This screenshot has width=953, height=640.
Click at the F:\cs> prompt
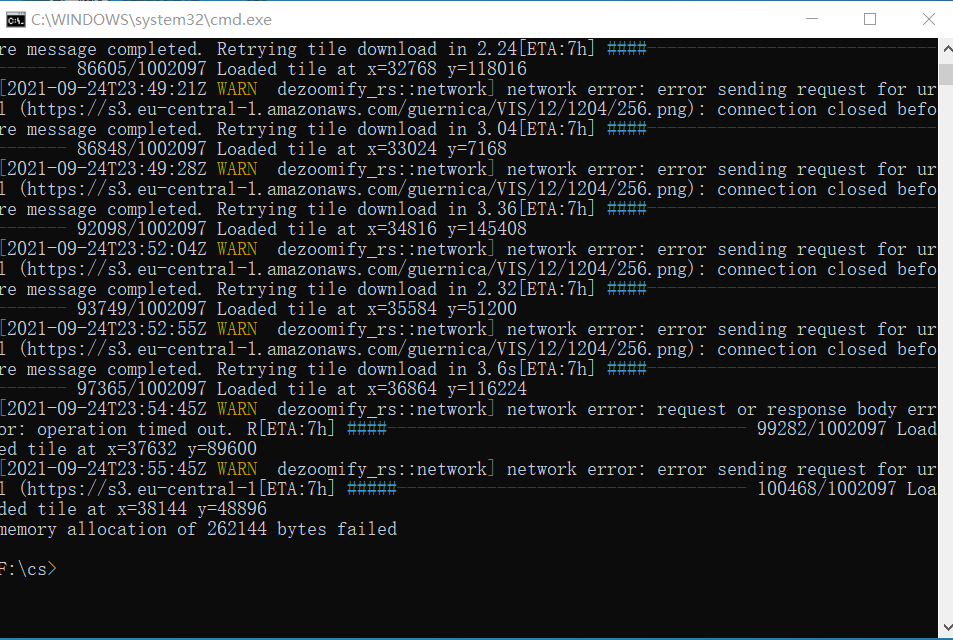pos(28,569)
